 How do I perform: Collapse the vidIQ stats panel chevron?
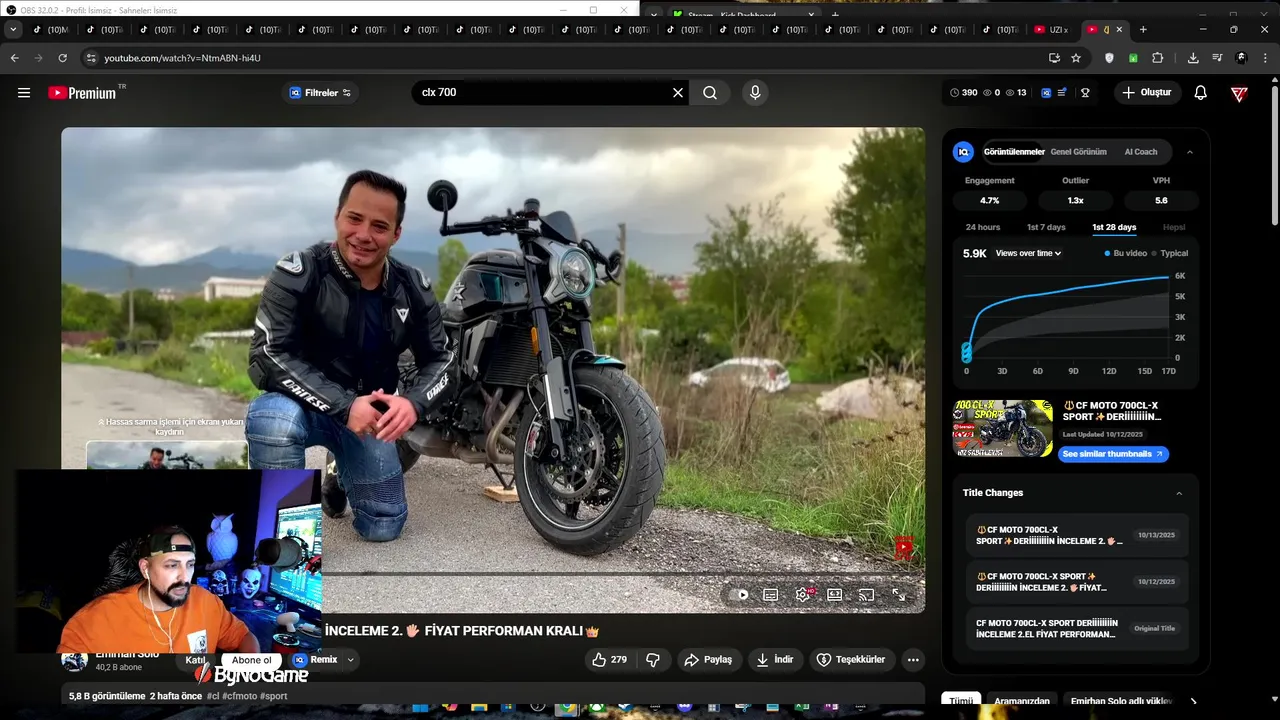coord(1189,152)
